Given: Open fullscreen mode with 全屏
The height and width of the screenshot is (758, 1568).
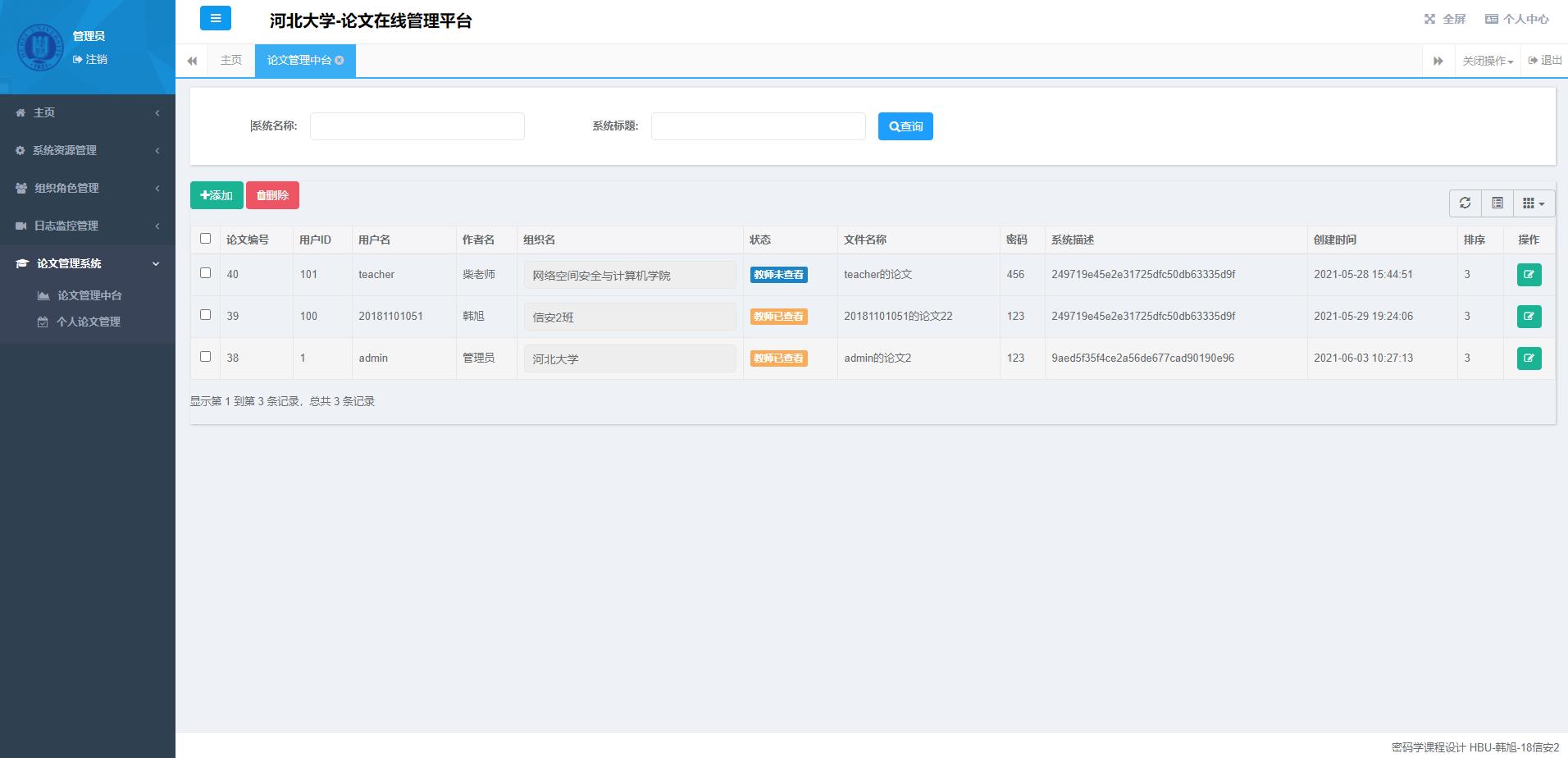Looking at the screenshot, I should click(1445, 19).
